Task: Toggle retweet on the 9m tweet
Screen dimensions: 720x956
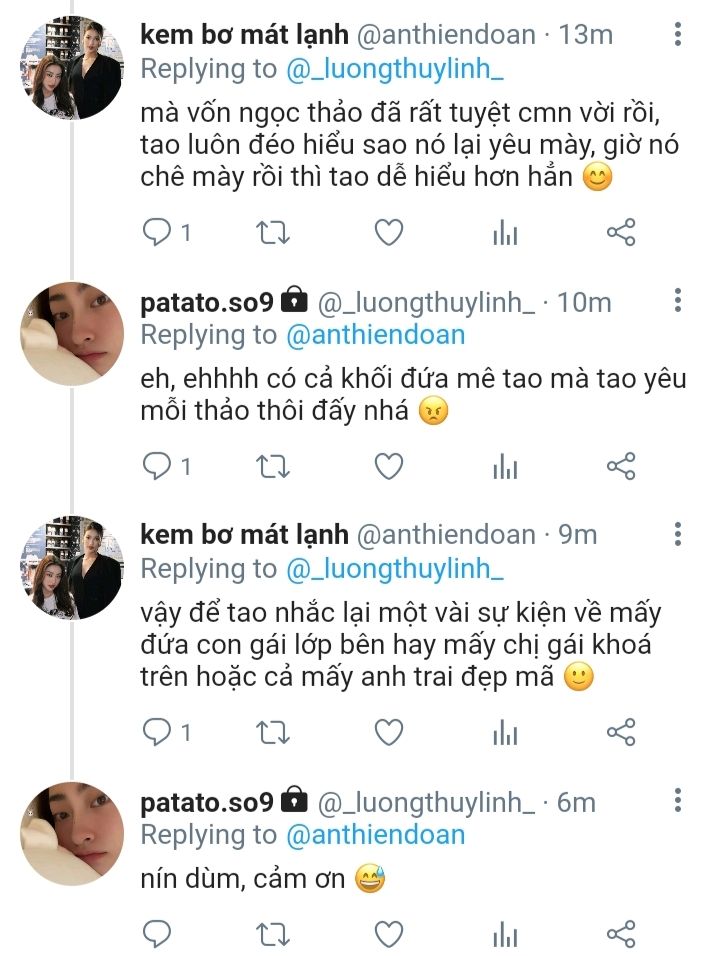Action: 272,733
